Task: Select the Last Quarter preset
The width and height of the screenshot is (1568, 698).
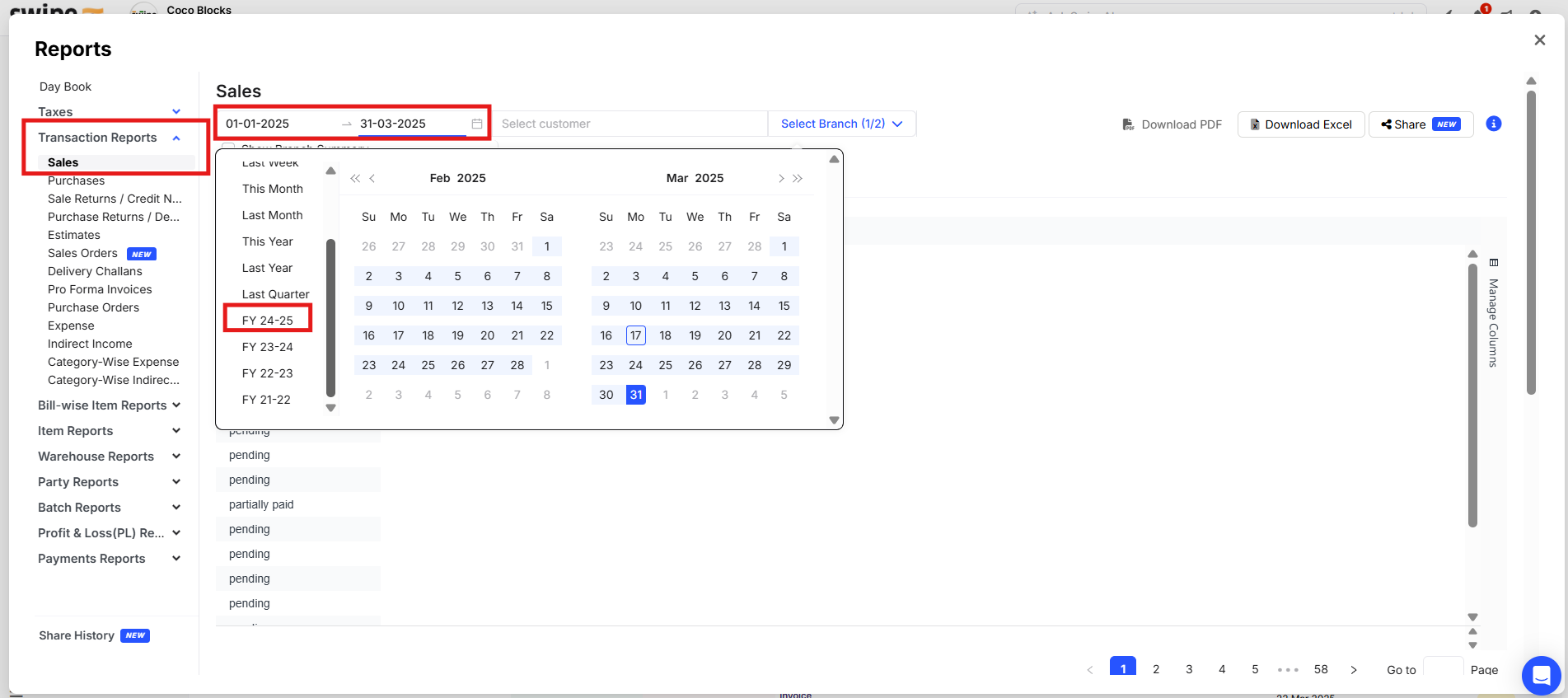Action: tap(276, 294)
